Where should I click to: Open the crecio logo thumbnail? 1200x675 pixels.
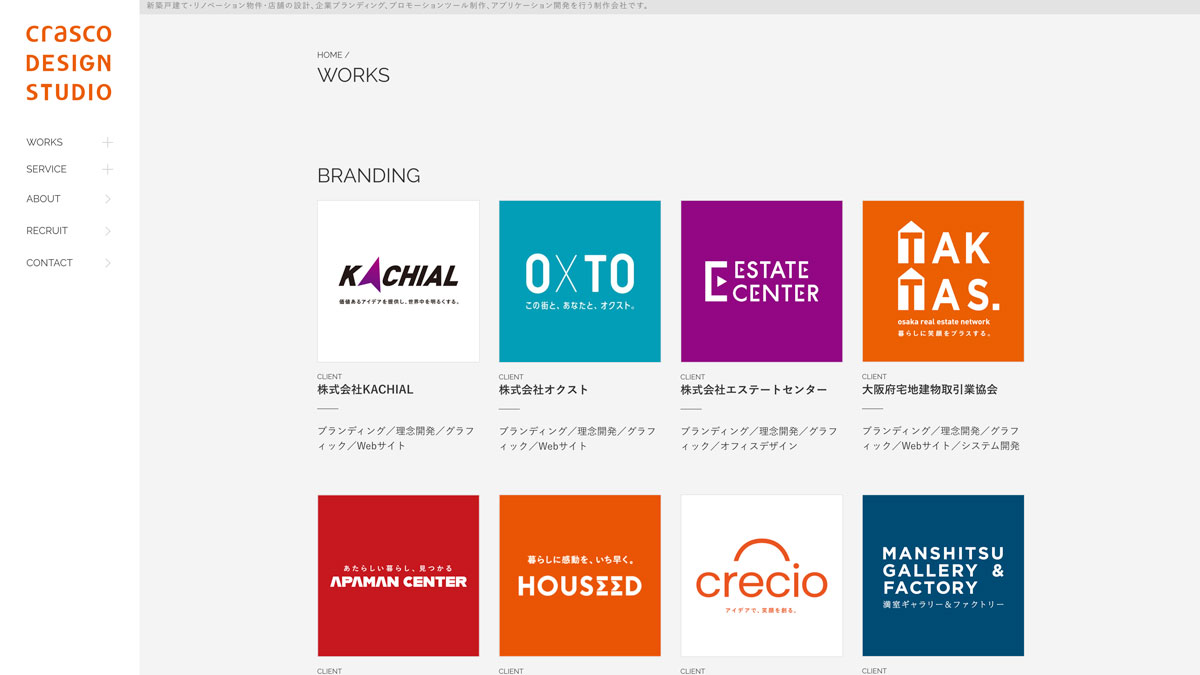point(761,575)
